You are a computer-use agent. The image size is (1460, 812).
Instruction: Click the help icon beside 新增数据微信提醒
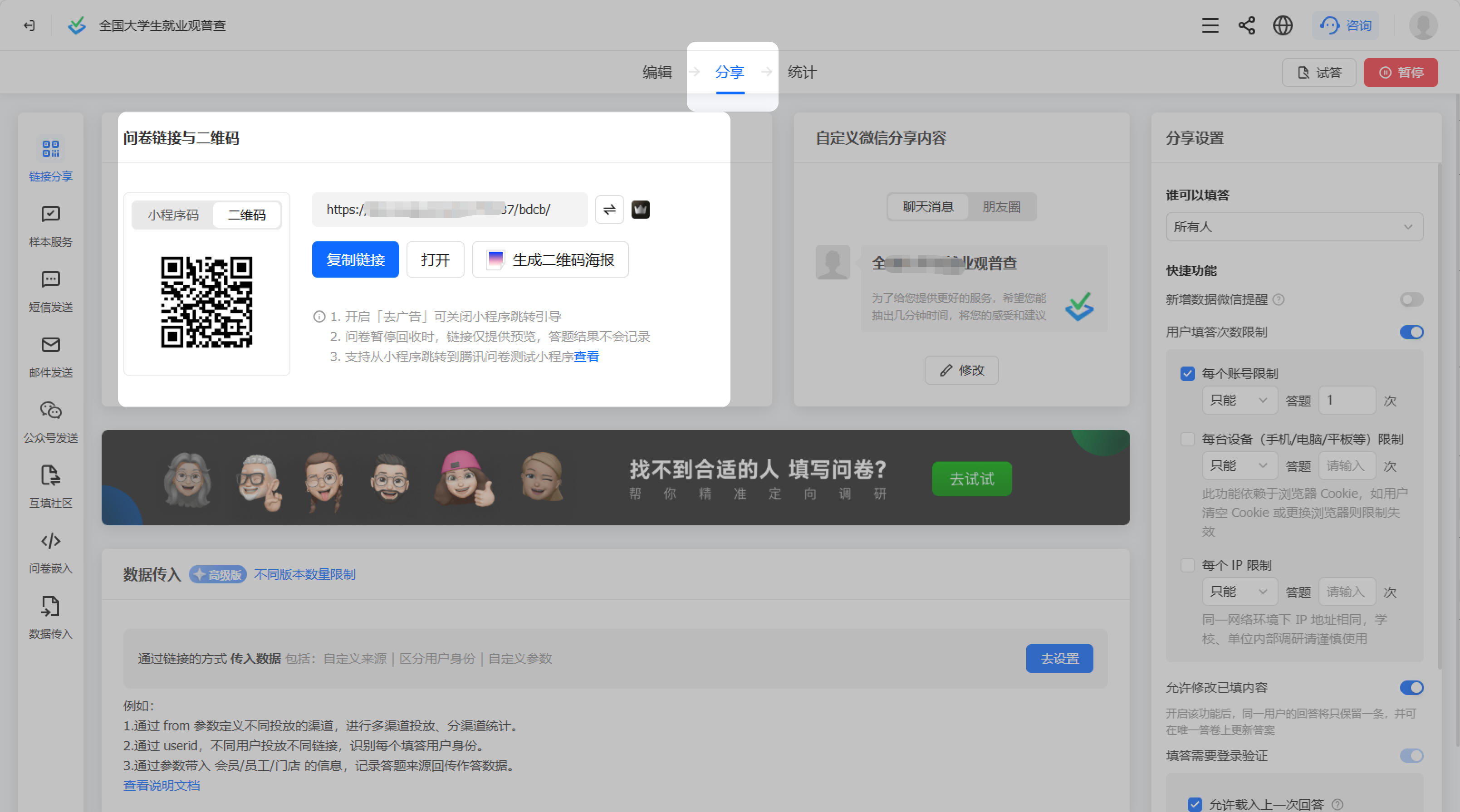coord(1279,299)
